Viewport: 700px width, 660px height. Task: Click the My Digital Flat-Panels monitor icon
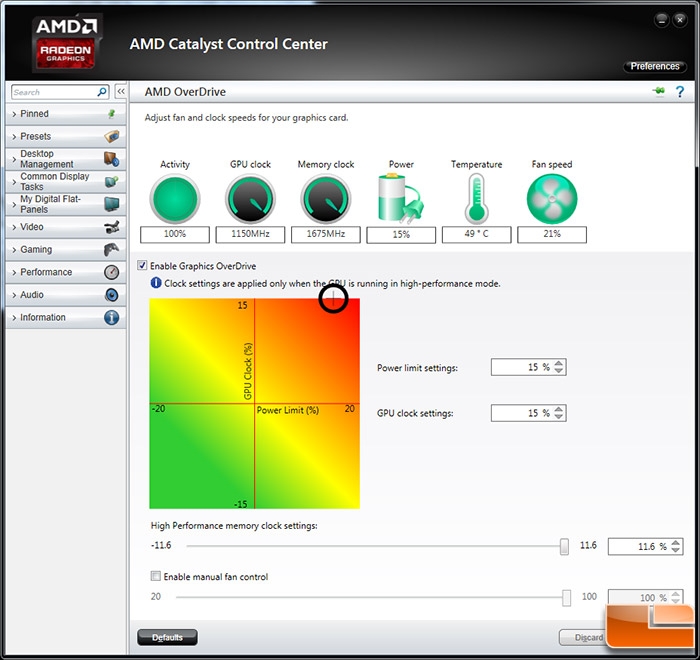coord(112,204)
